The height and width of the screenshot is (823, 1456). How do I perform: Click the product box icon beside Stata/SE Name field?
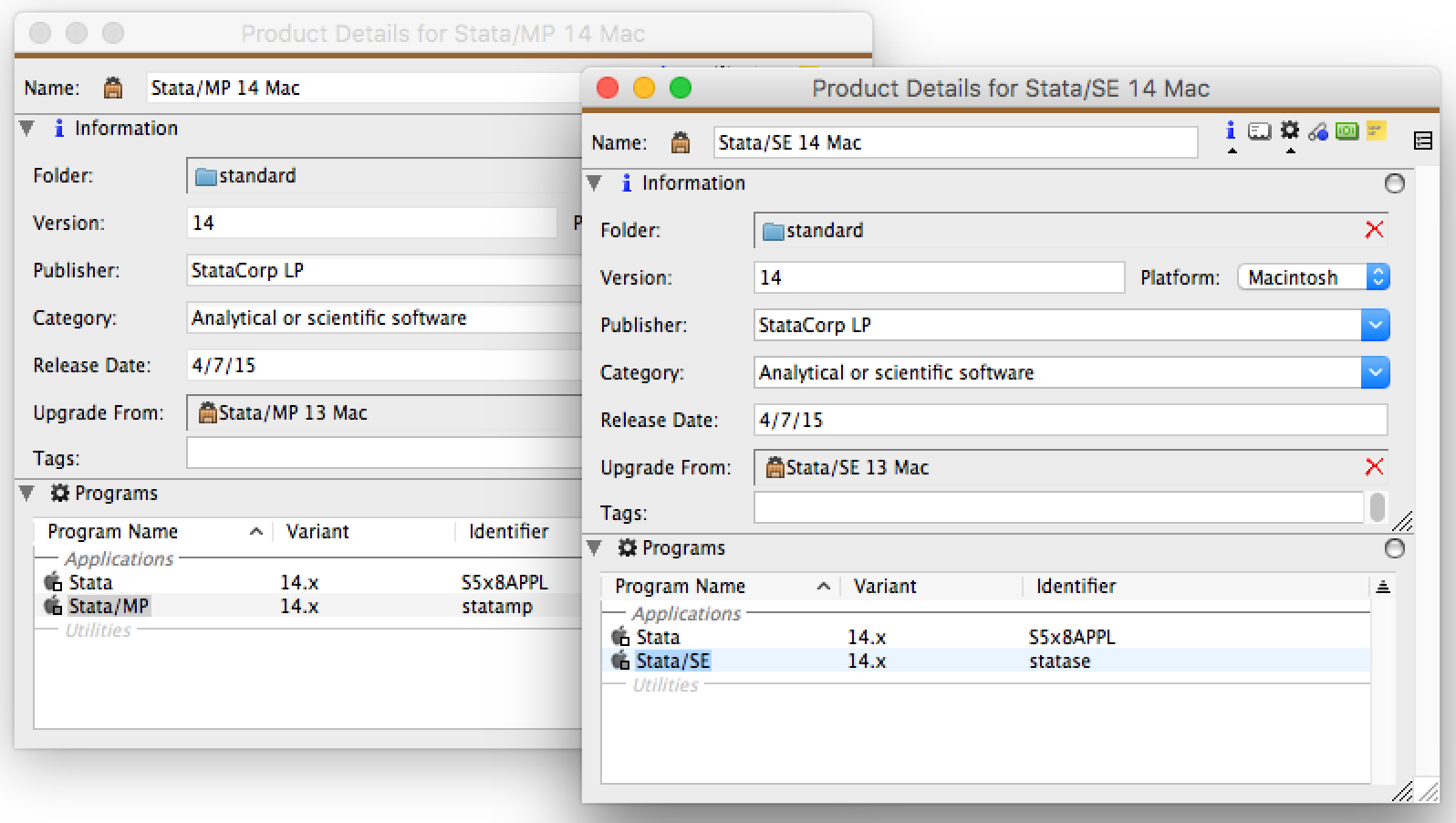tap(681, 142)
